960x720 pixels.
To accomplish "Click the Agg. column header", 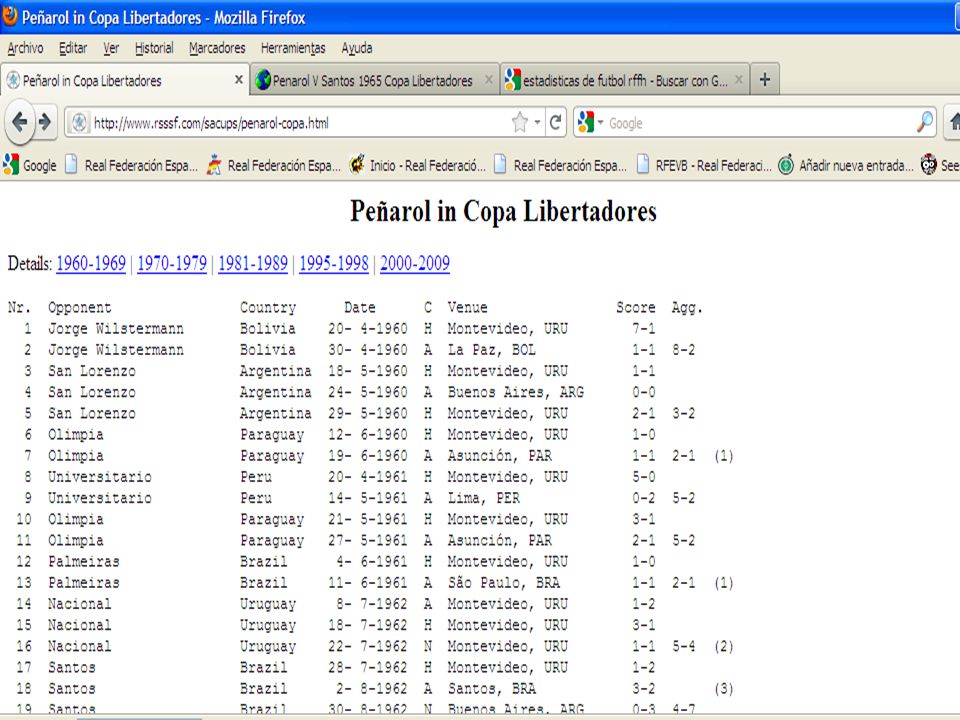I will pyautogui.click(x=687, y=307).
